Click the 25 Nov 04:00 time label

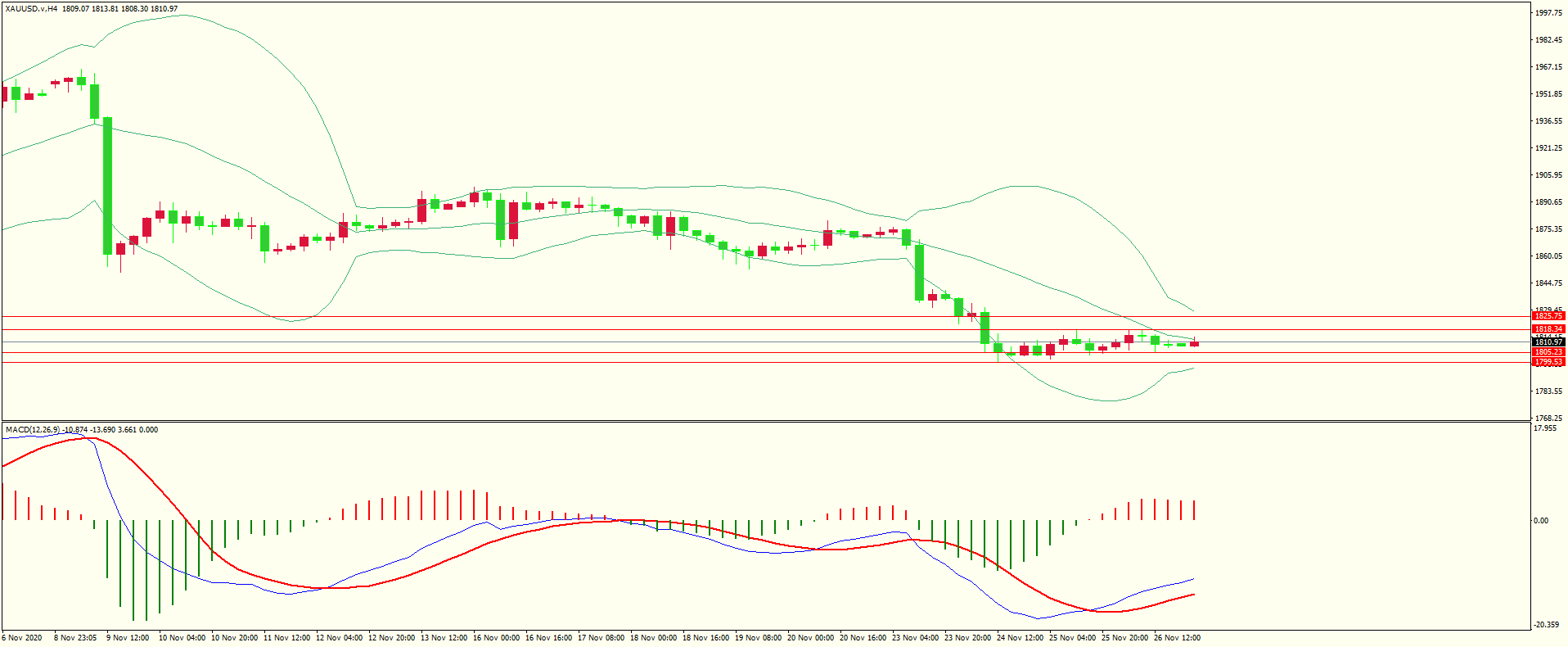pos(1072,638)
